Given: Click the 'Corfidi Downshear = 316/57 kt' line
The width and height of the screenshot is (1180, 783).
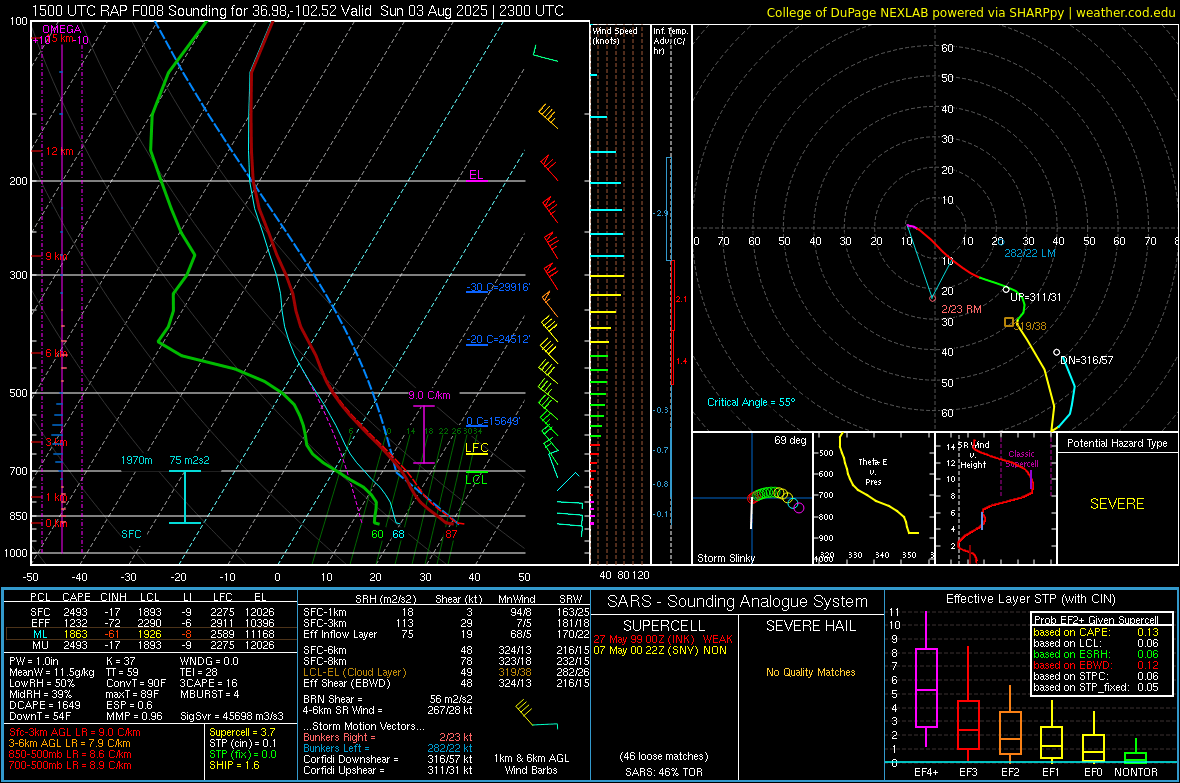Looking at the screenshot, I should click(x=388, y=759).
